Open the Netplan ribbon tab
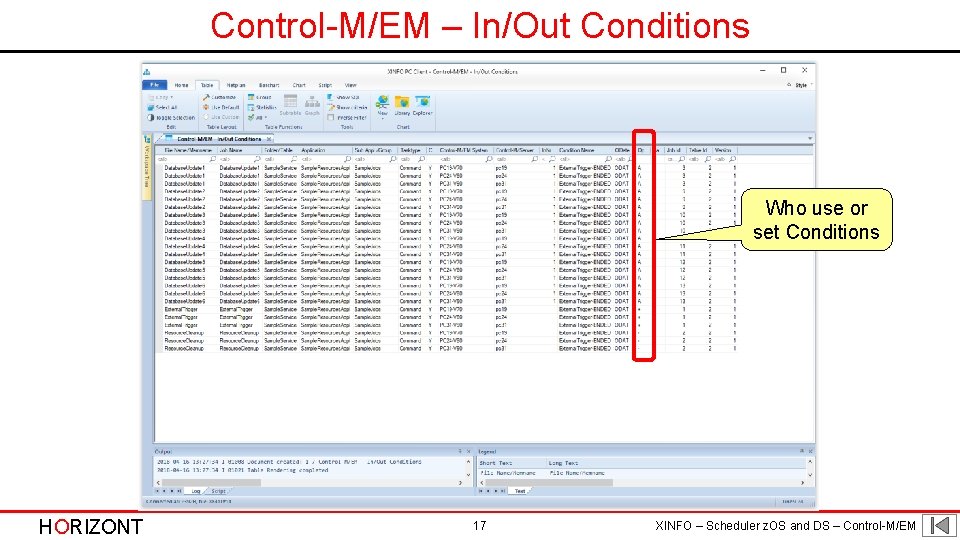This screenshot has width=960, height=540. click(236, 86)
